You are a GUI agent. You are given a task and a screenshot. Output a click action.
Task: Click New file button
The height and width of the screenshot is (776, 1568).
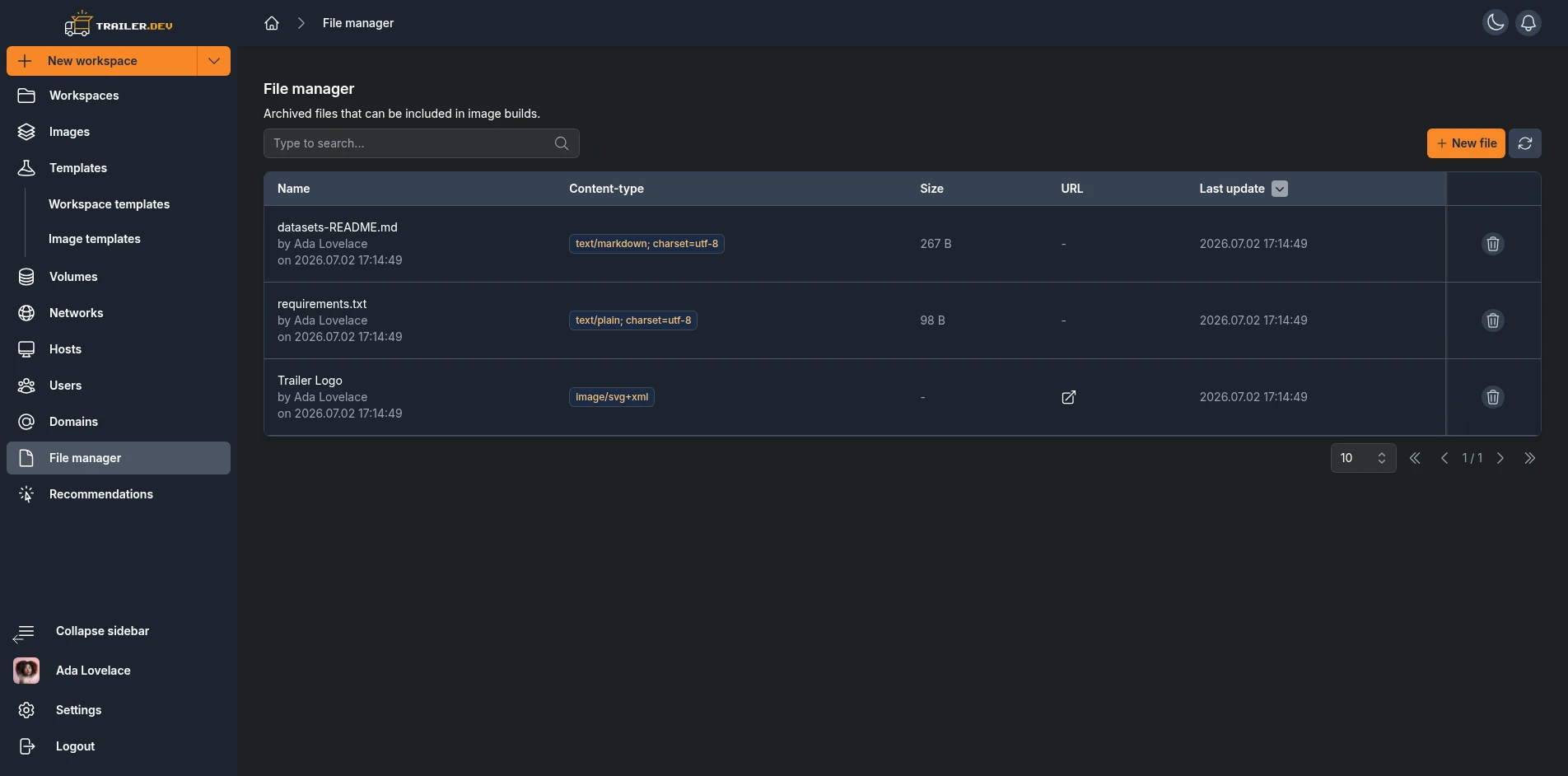tap(1466, 143)
